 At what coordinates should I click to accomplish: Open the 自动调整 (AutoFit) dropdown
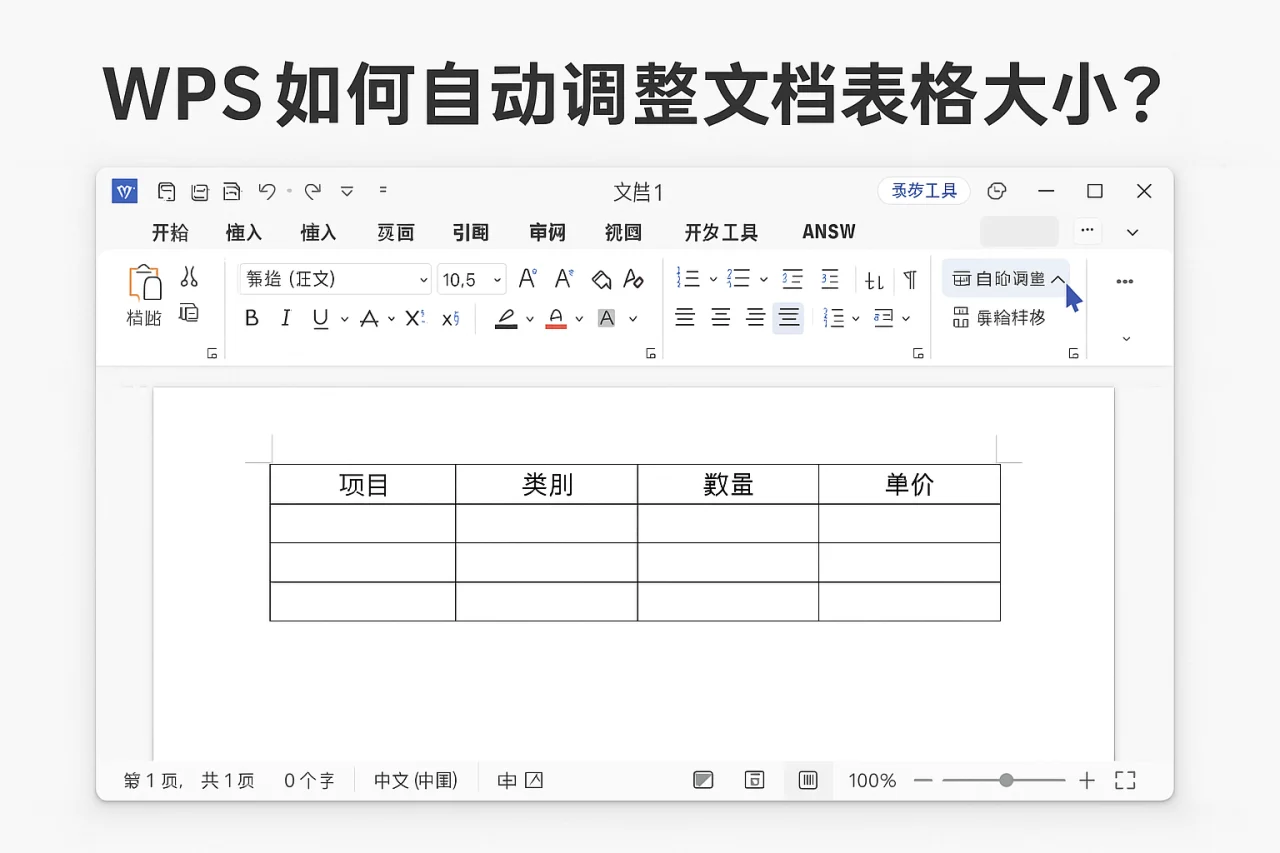(x=1006, y=279)
